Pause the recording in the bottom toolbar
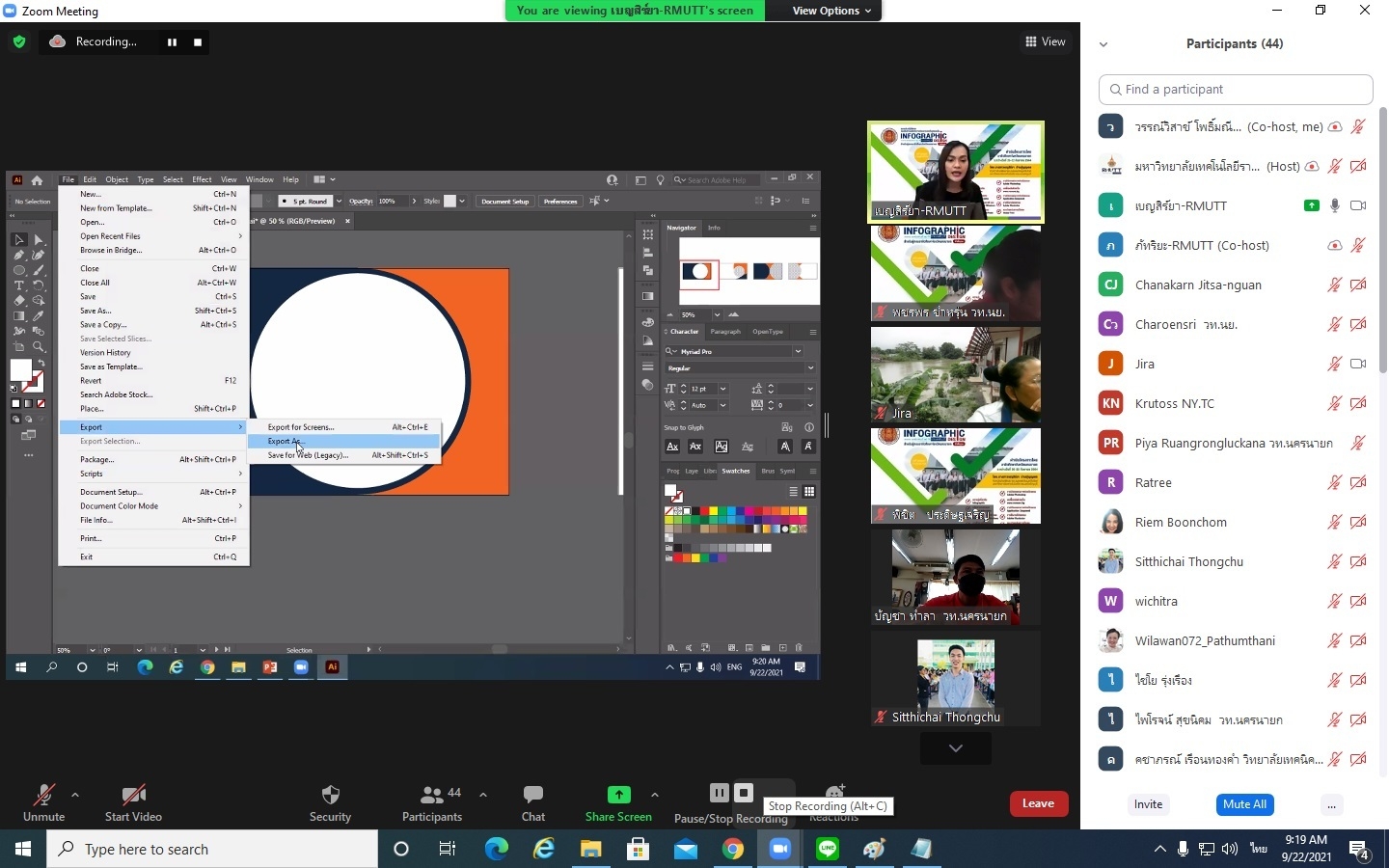The image size is (1389, 868). point(720,793)
